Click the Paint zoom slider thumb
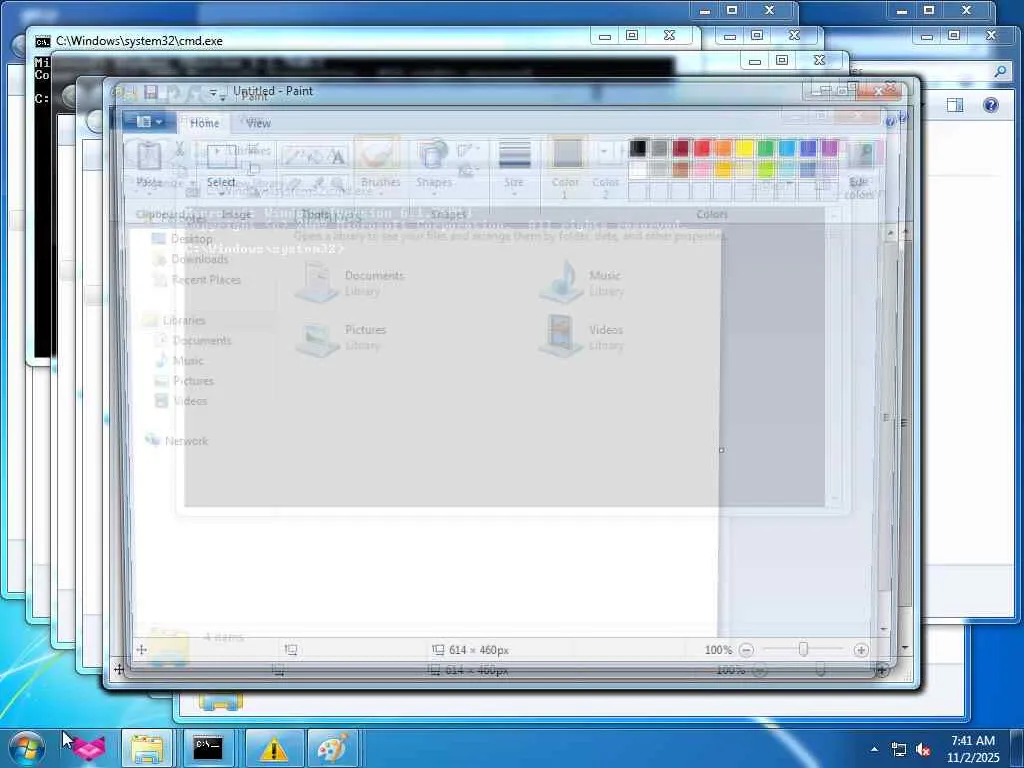The image size is (1024, 768). click(803, 649)
